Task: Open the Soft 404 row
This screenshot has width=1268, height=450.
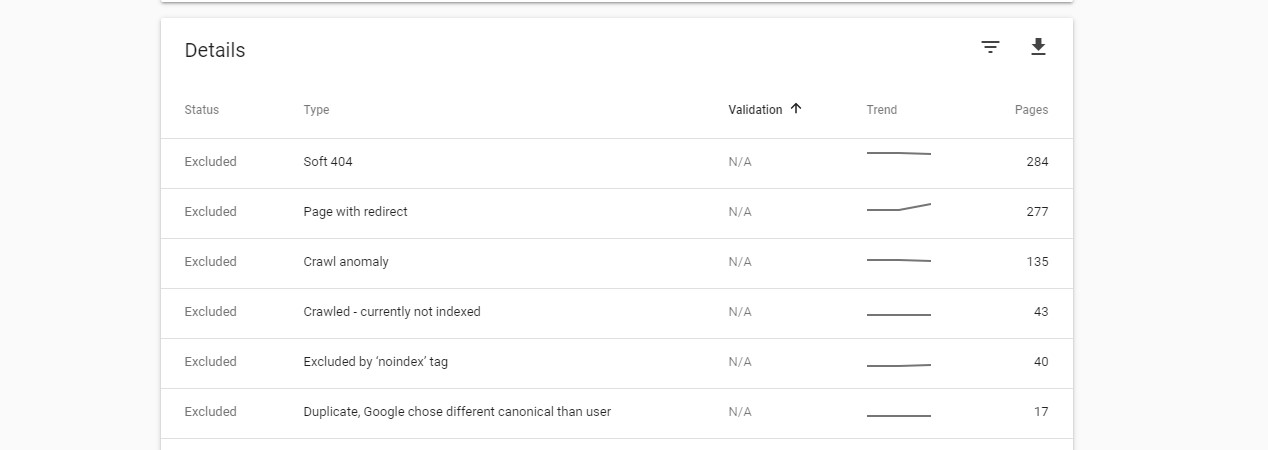Action: 617,163
